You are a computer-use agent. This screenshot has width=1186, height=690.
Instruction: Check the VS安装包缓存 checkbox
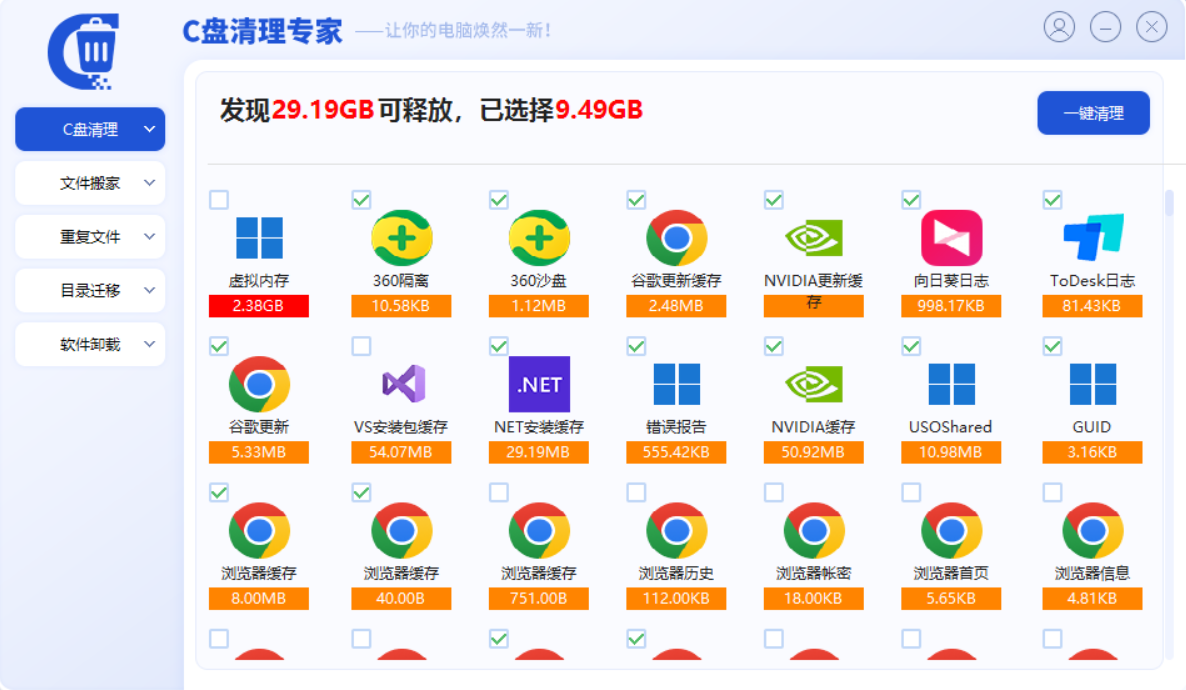[361, 346]
